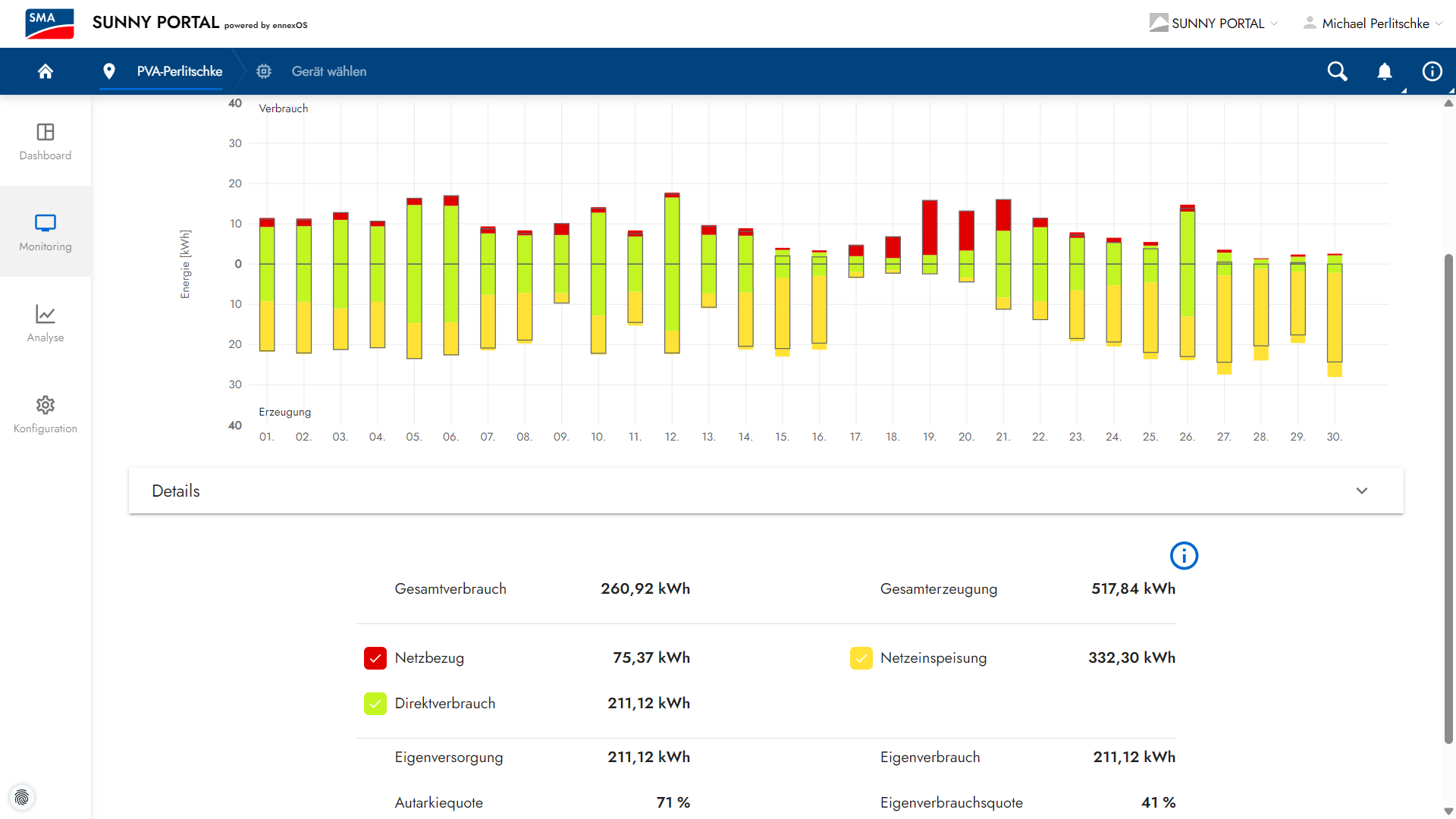1456x819 pixels.
Task: Select the PVA-Perlitschke tab
Action: tap(179, 71)
